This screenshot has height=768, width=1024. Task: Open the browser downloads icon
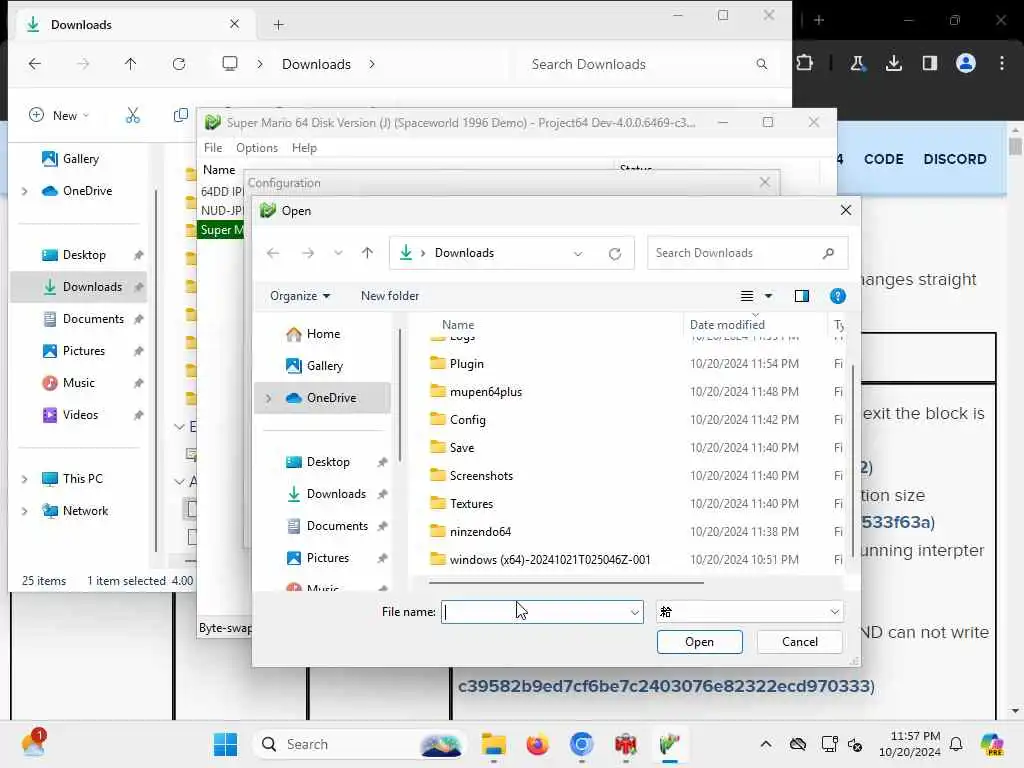tap(893, 63)
